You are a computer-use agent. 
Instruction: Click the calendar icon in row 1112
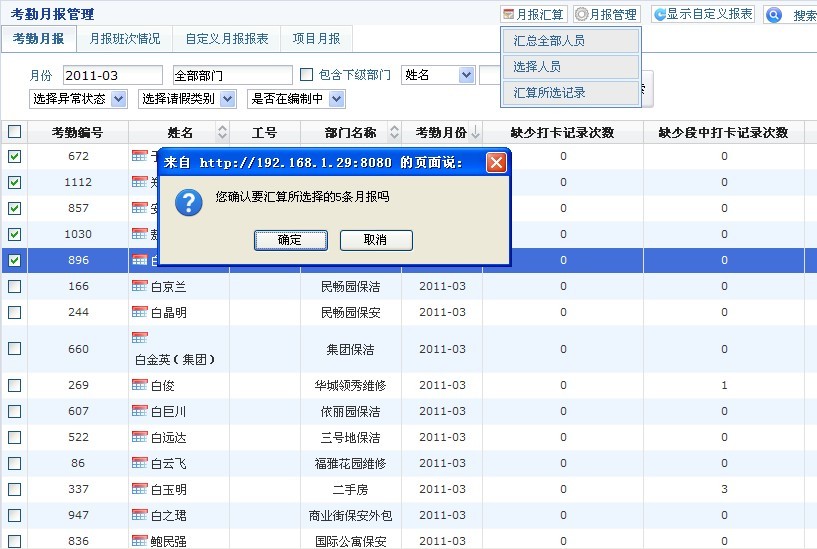pyautogui.click(x=140, y=182)
